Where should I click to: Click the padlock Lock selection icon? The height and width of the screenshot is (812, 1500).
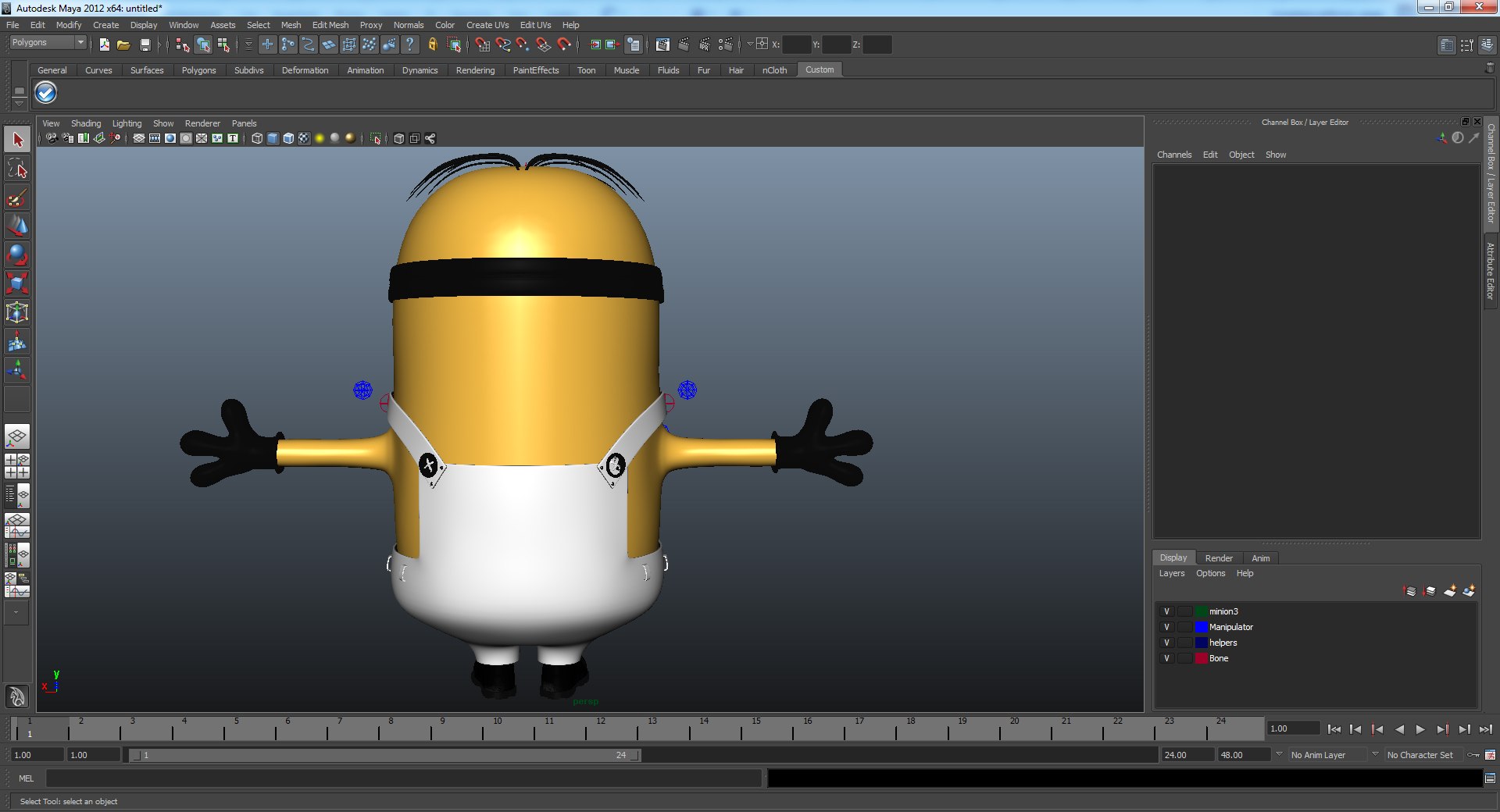pyautogui.click(x=432, y=45)
